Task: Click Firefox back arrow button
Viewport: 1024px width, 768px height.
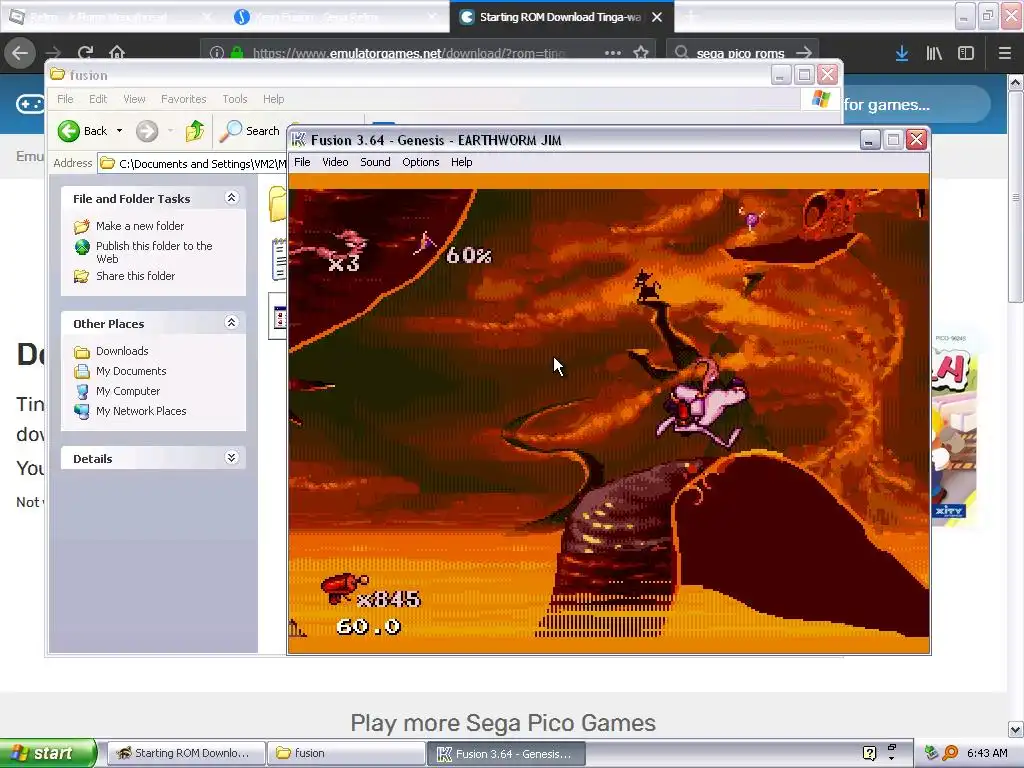Action: [20, 52]
